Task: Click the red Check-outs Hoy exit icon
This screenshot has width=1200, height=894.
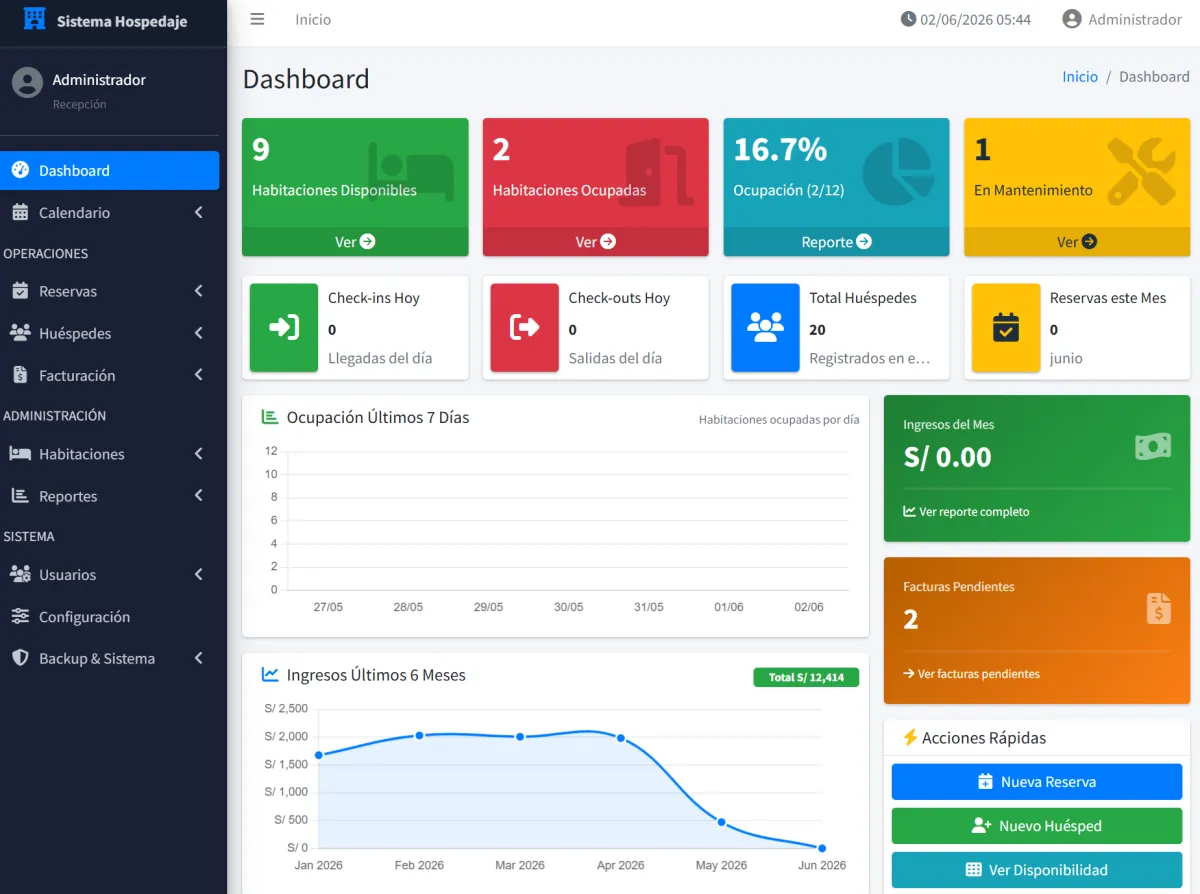Action: pos(525,327)
